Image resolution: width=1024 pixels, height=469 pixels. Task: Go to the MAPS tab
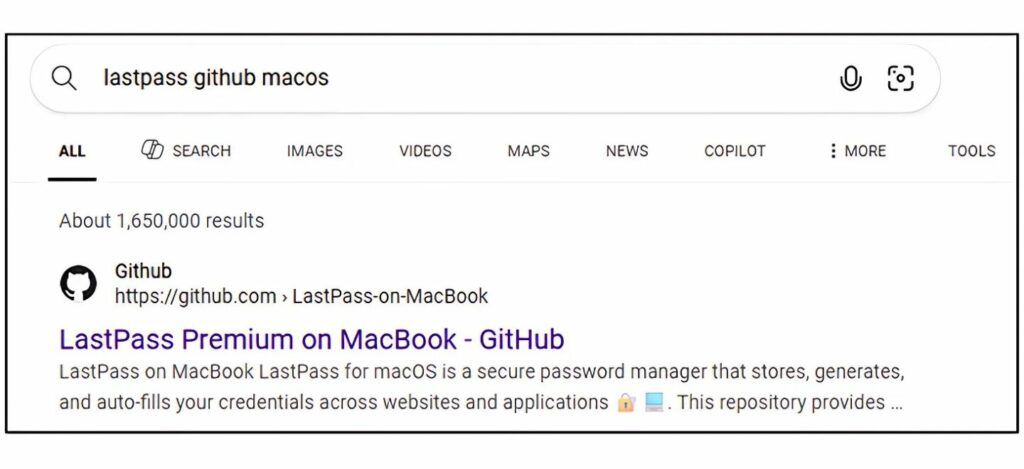[528, 151]
